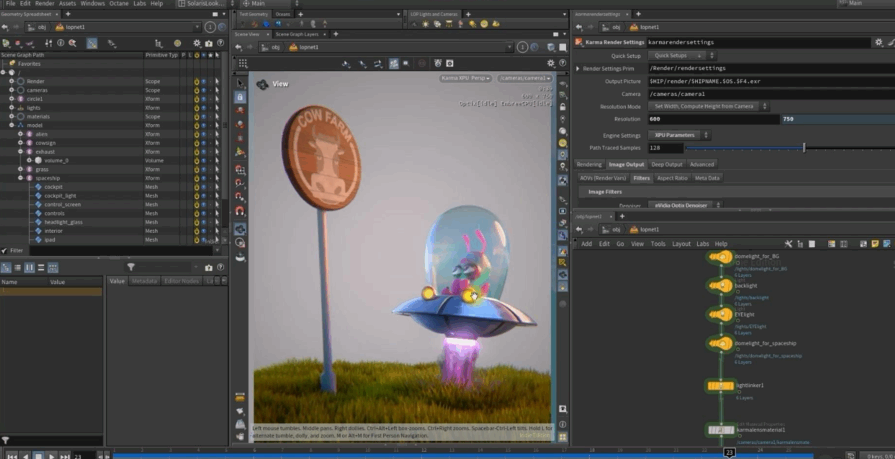Click the backlight node icon
Image resolution: width=895 pixels, height=459 pixels.
[722, 286]
